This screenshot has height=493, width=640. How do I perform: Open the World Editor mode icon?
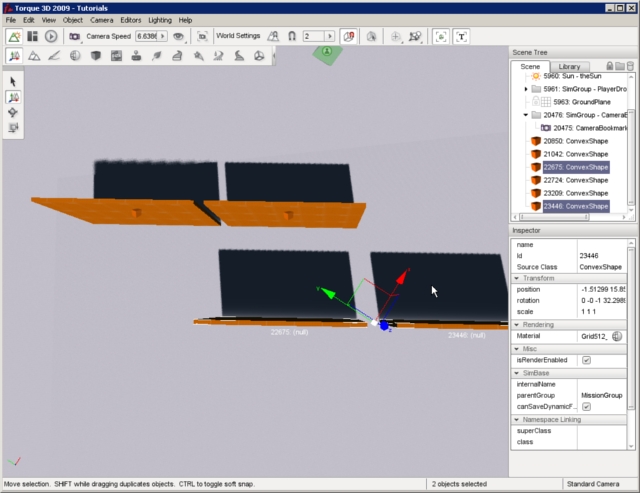(x=14, y=36)
